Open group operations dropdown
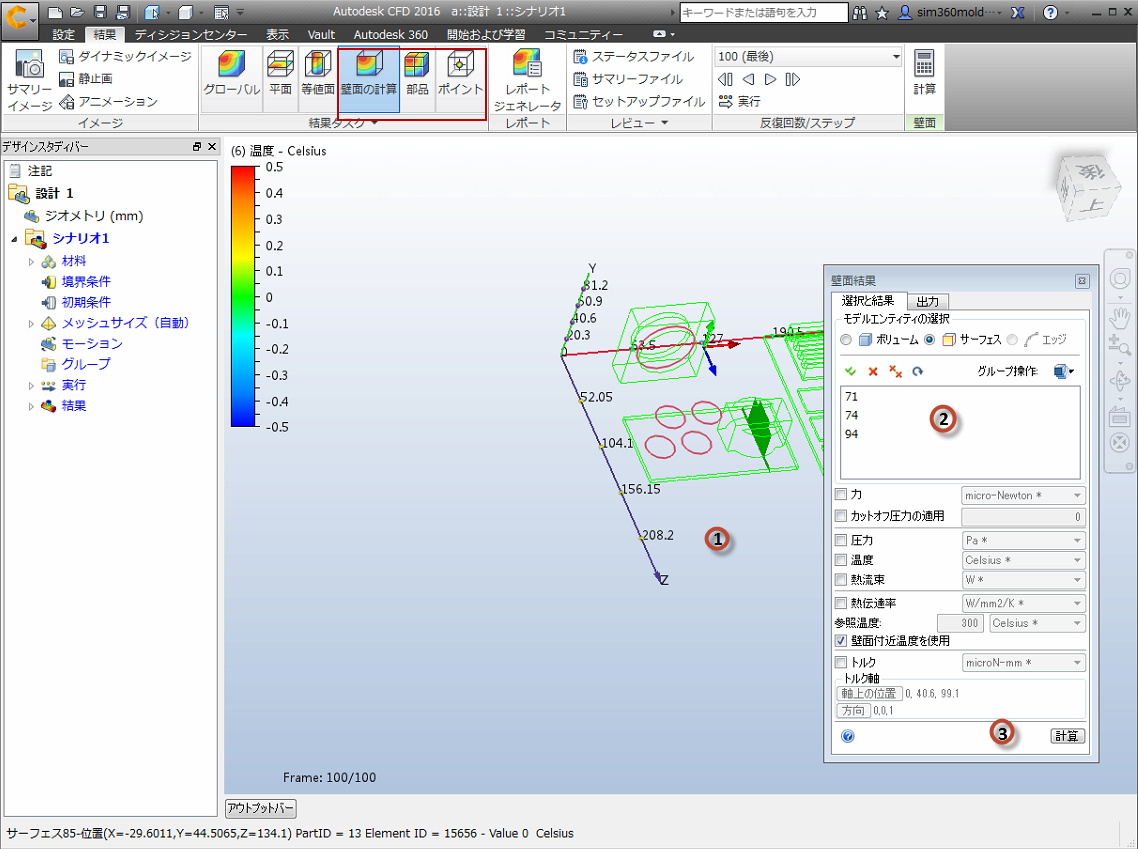Viewport: 1138px width, 849px height. click(1064, 372)
